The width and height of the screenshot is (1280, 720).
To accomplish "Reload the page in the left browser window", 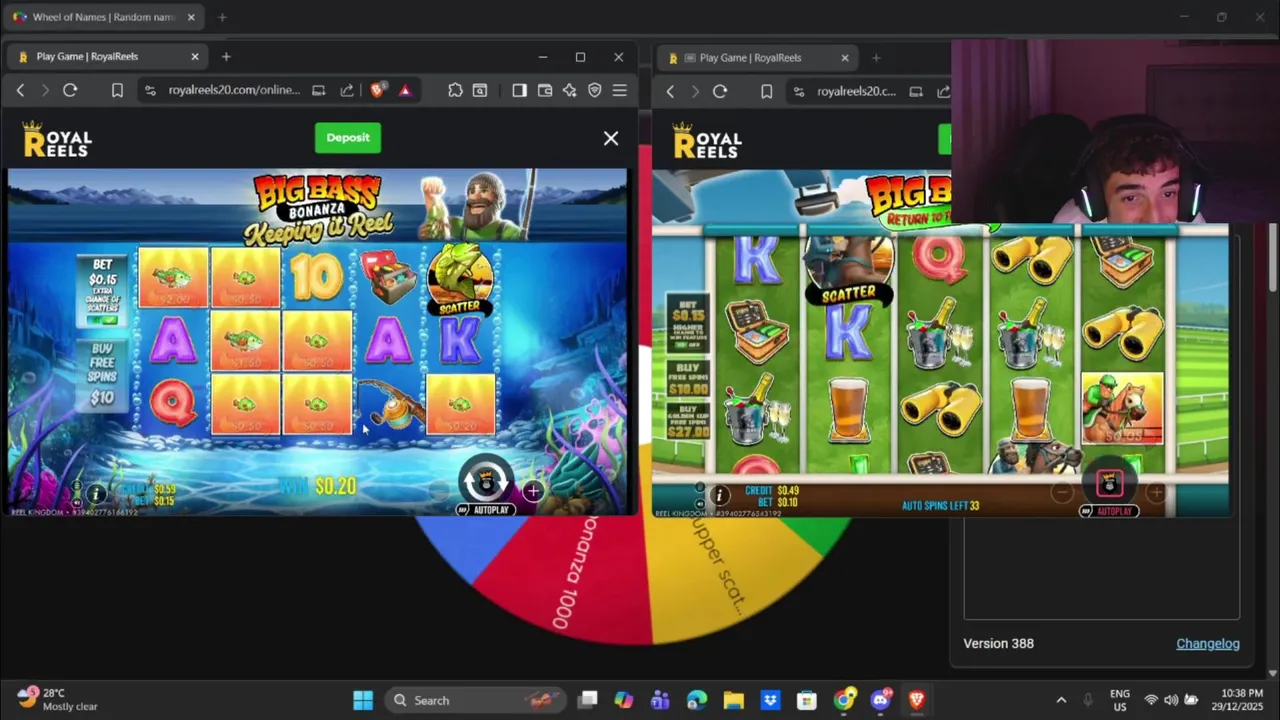I will coord(70,90).
